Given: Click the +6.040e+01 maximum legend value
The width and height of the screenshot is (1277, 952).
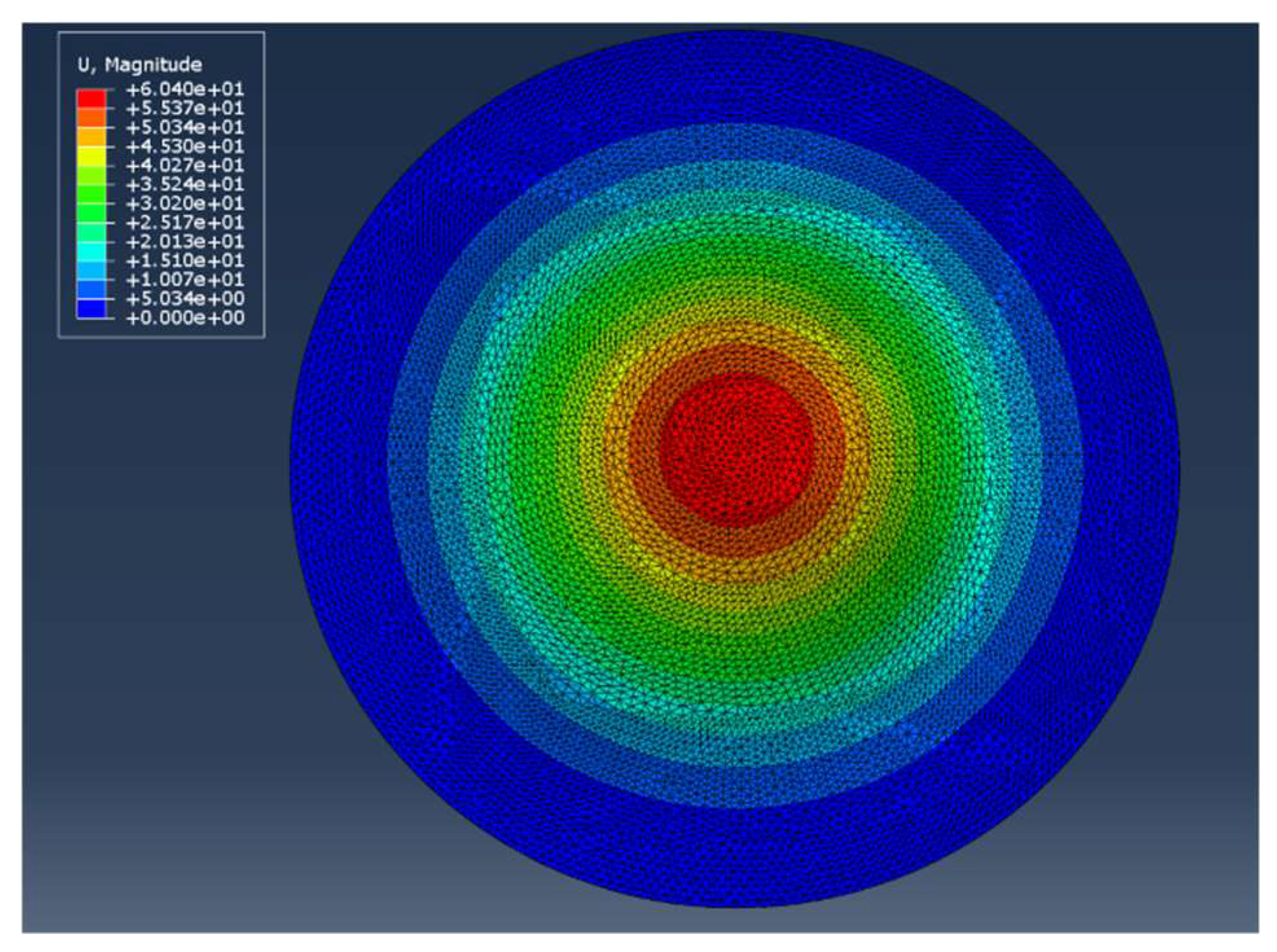Looking at the screenshot, I should [x=185, y=89].
